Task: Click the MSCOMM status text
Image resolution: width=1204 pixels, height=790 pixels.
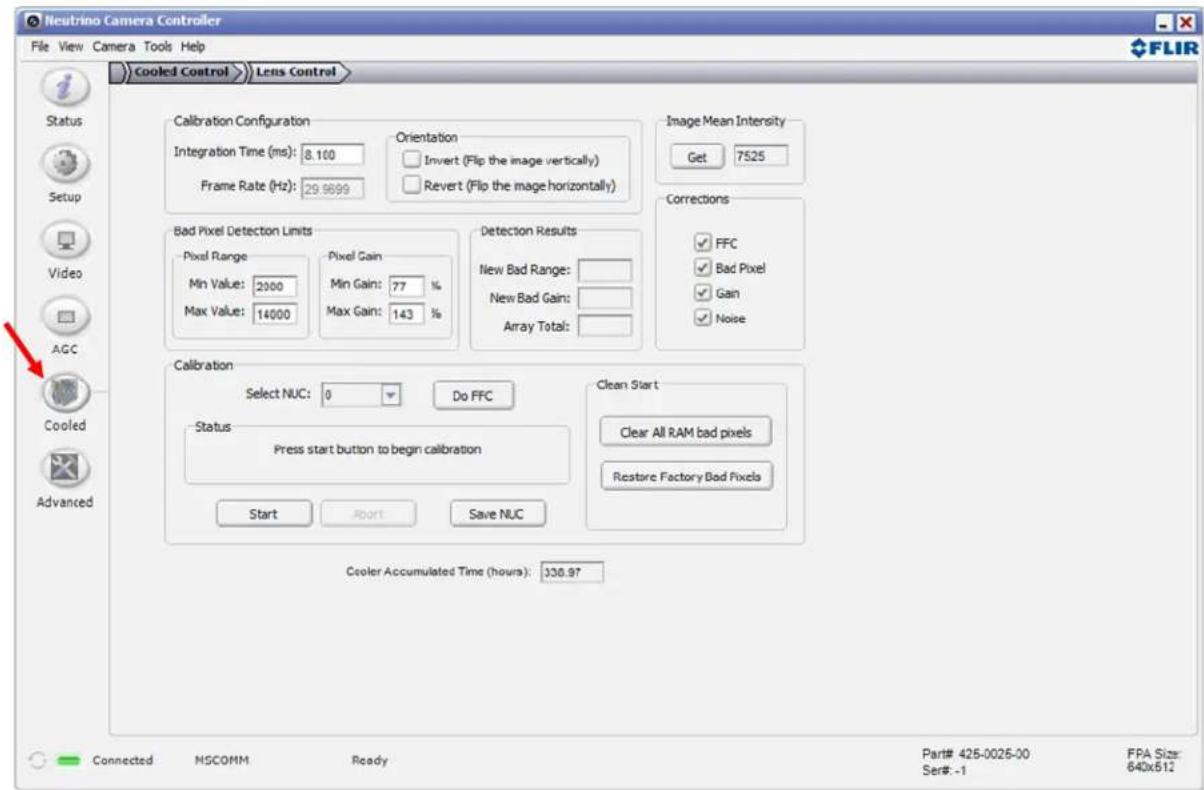Action: (x=221, y=761)
